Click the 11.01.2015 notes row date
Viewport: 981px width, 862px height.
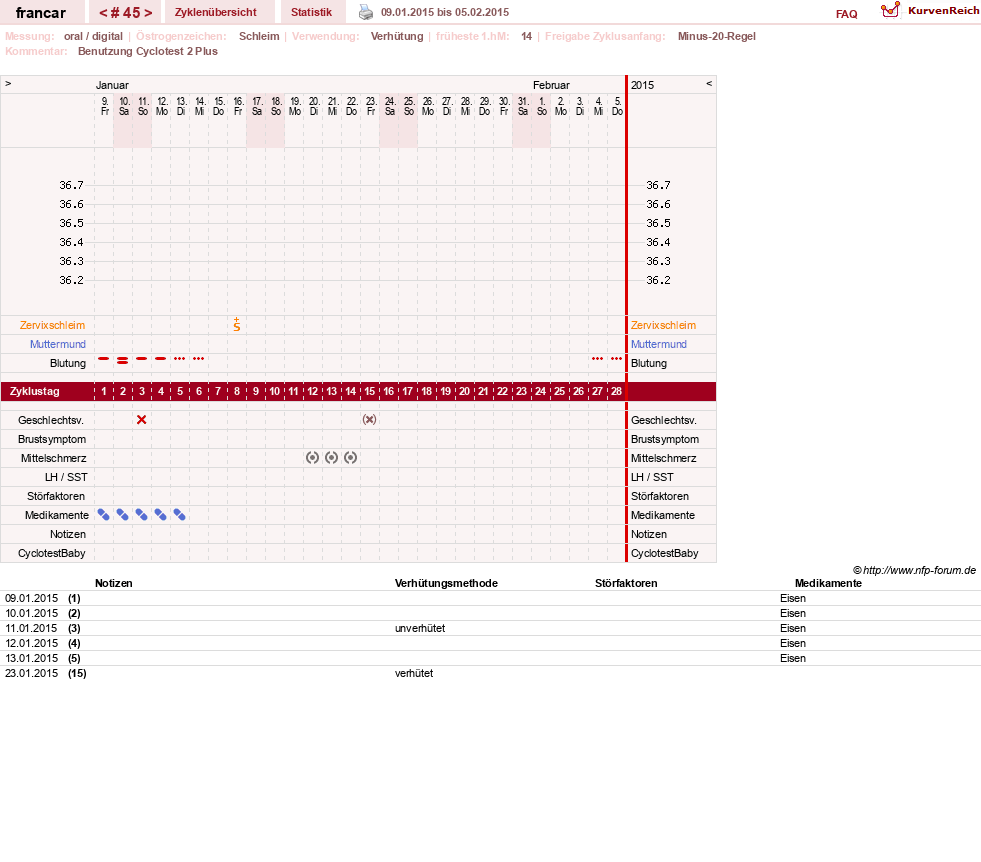pos(31,628)
